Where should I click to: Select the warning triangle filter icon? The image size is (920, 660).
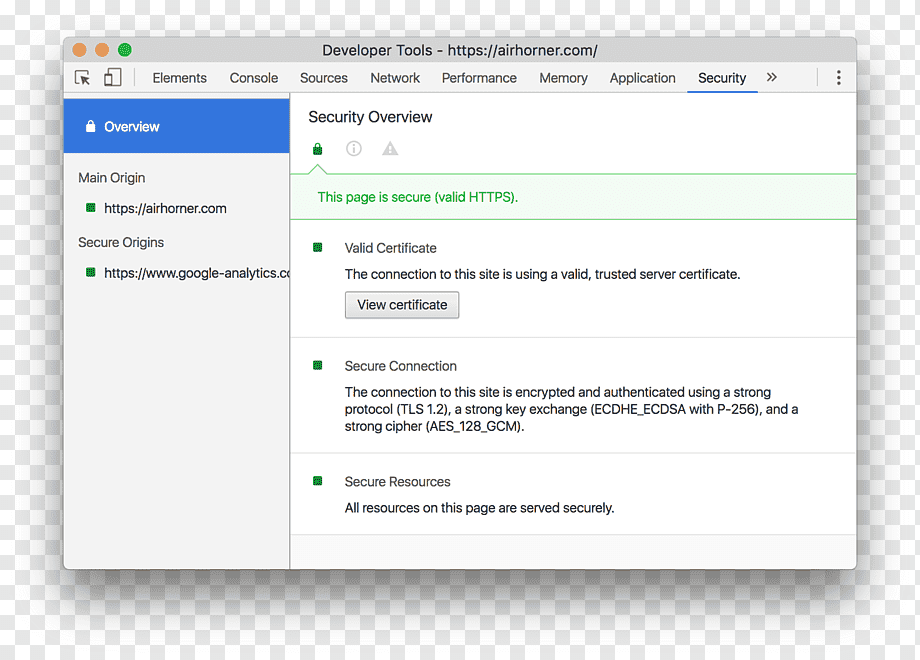tap(390, 148)
